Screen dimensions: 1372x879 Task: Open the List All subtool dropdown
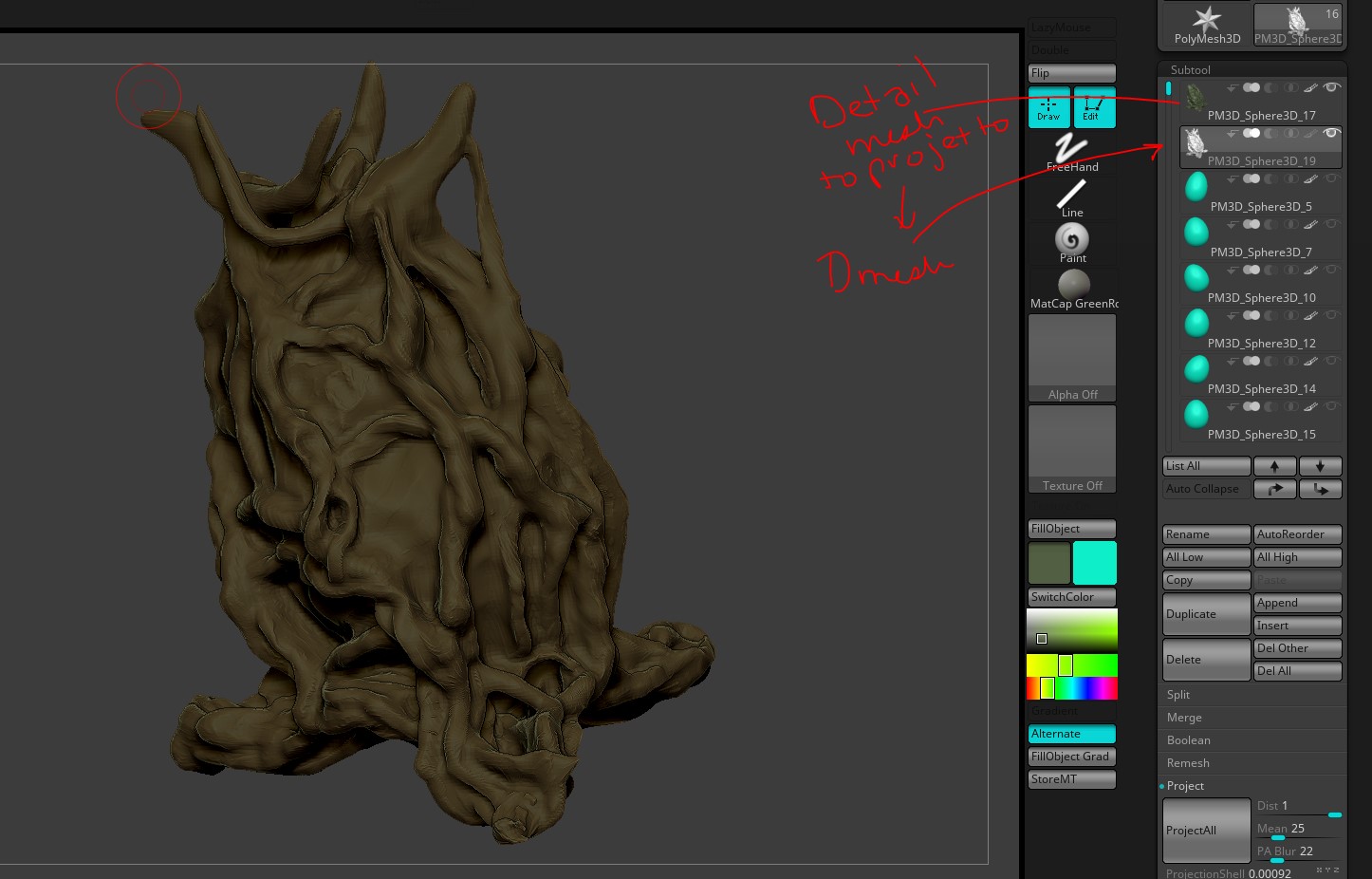tap(1206, 465)
